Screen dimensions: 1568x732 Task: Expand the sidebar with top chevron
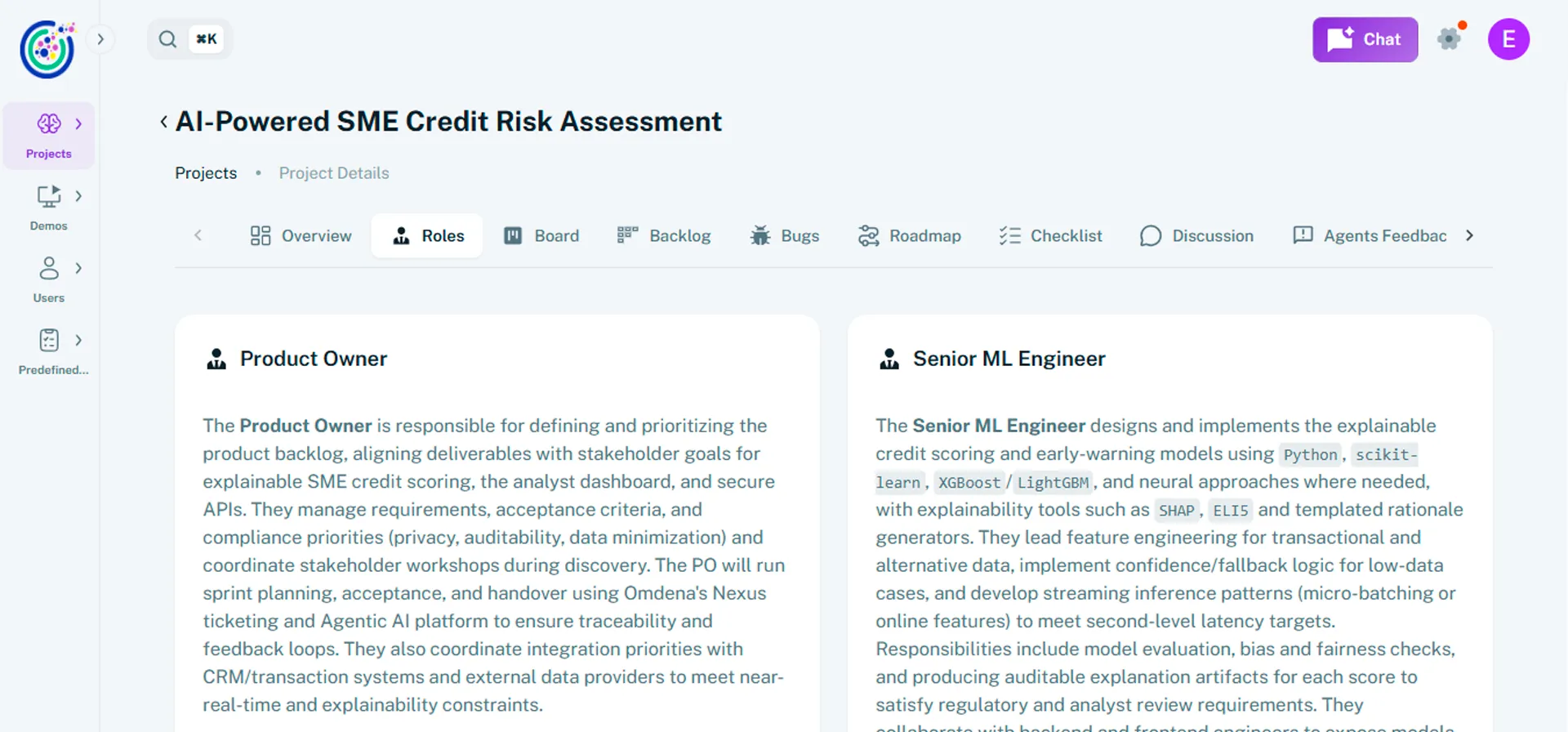coord(100,39)
